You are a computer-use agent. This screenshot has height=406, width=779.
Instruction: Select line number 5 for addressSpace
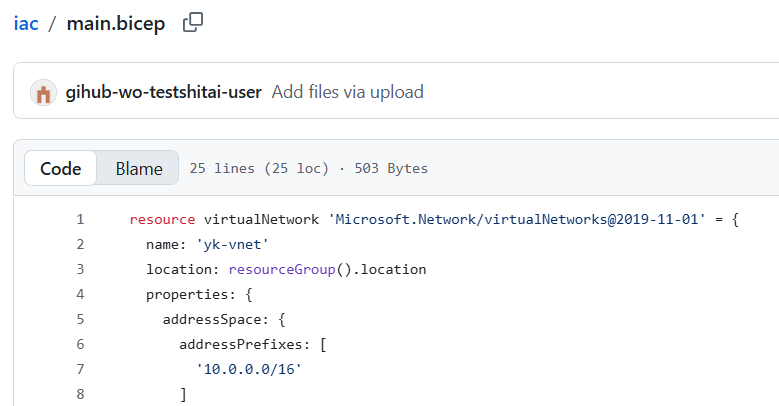coord(79,319)
